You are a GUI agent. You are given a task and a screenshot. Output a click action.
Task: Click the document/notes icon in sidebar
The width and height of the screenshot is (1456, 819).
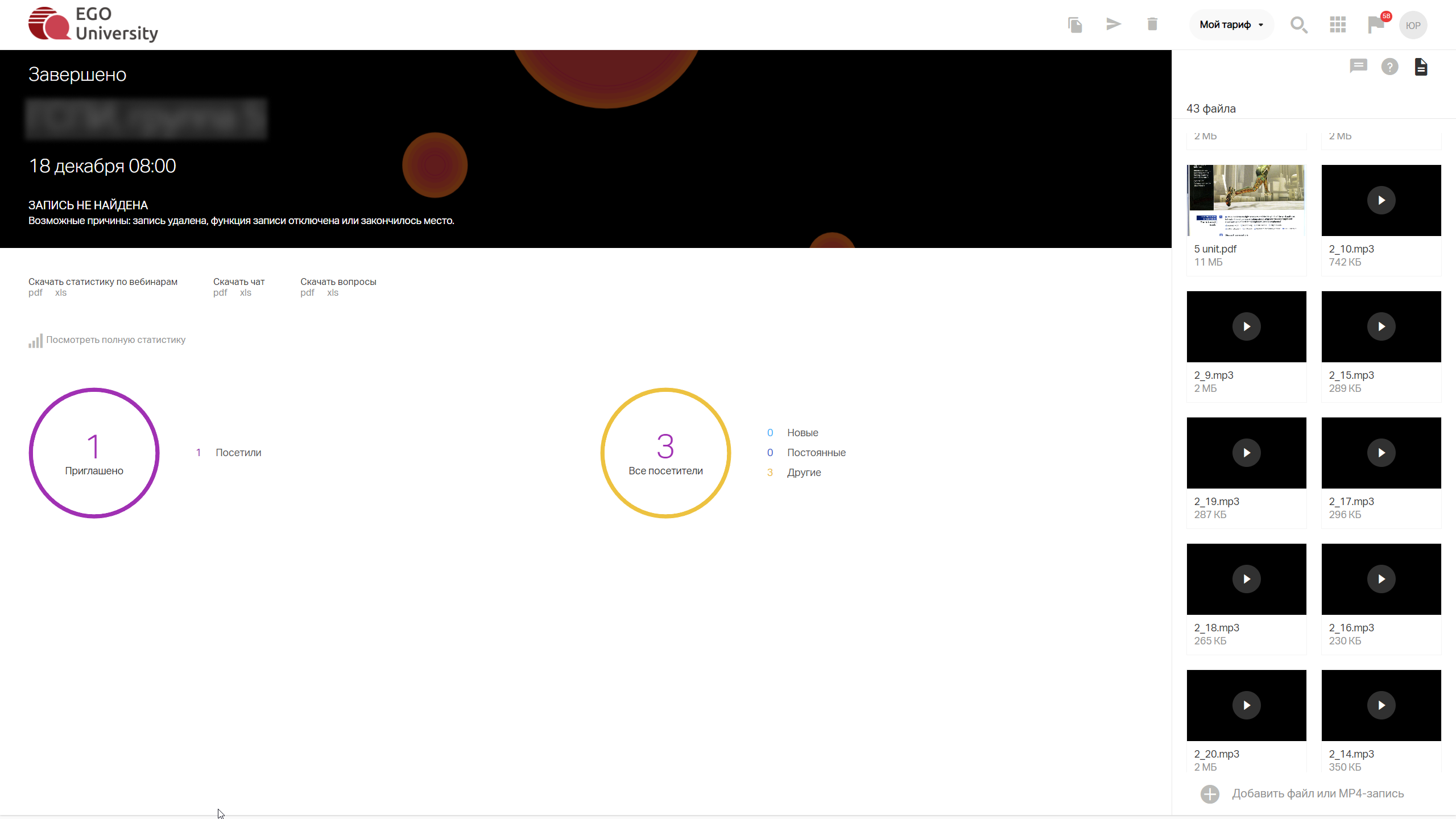[x=1422, y=67]
